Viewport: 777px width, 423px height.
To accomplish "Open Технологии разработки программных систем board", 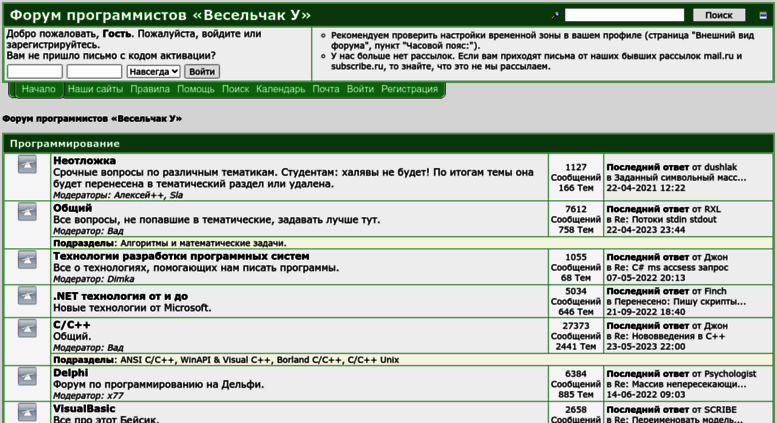I will click(x=181, y=256).
